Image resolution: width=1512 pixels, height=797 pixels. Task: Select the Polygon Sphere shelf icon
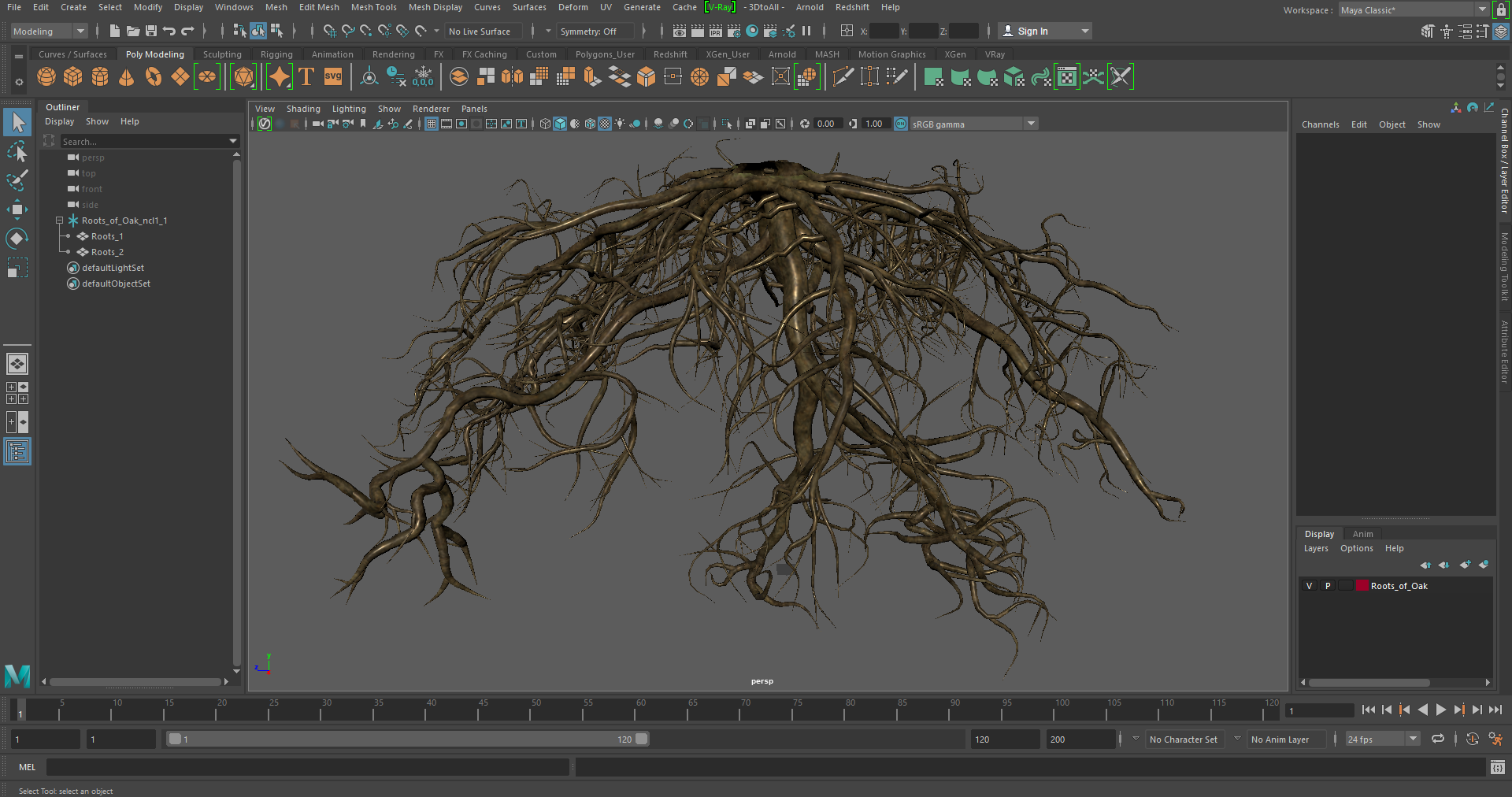46,76
